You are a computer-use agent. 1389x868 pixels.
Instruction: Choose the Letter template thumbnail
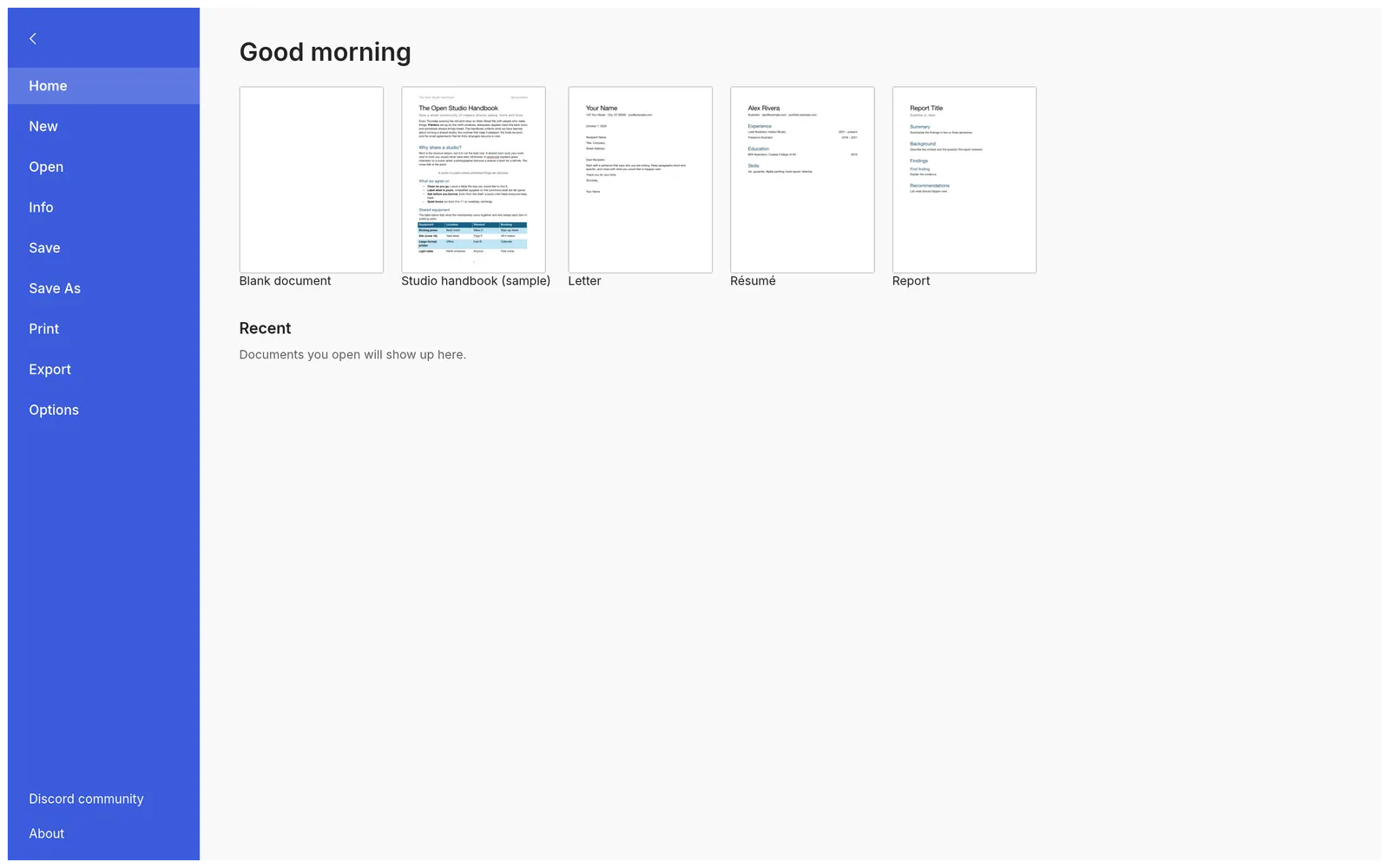641,180
